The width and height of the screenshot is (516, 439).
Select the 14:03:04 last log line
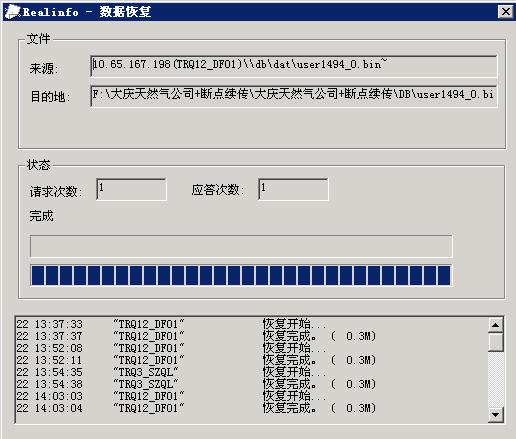click(x=197, y=408)
